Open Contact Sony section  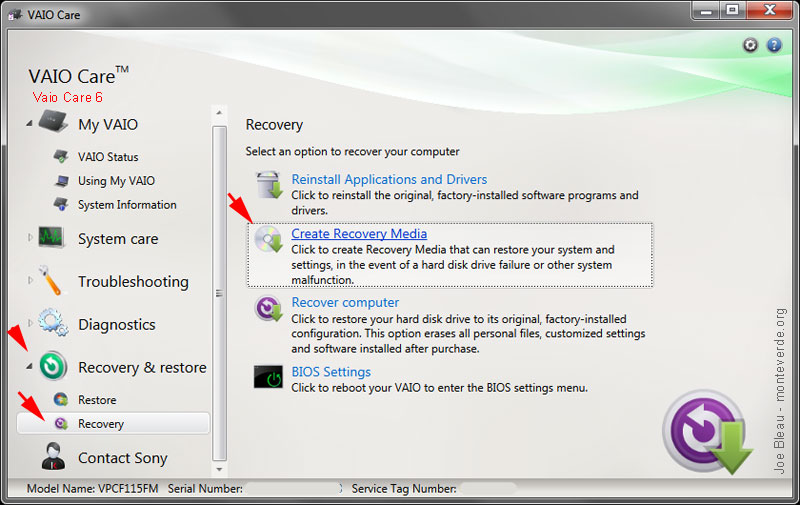pos(122,458)
